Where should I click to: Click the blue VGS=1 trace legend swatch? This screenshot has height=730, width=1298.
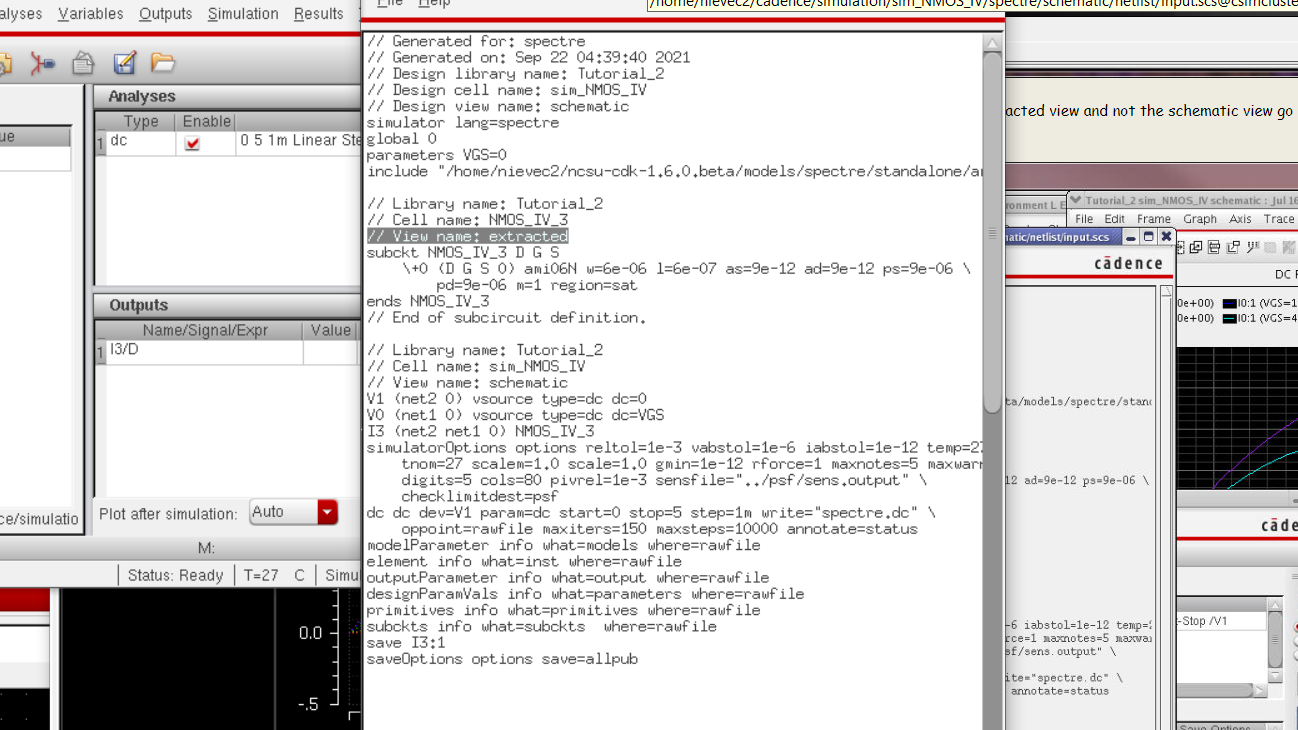pos(1229,303)
